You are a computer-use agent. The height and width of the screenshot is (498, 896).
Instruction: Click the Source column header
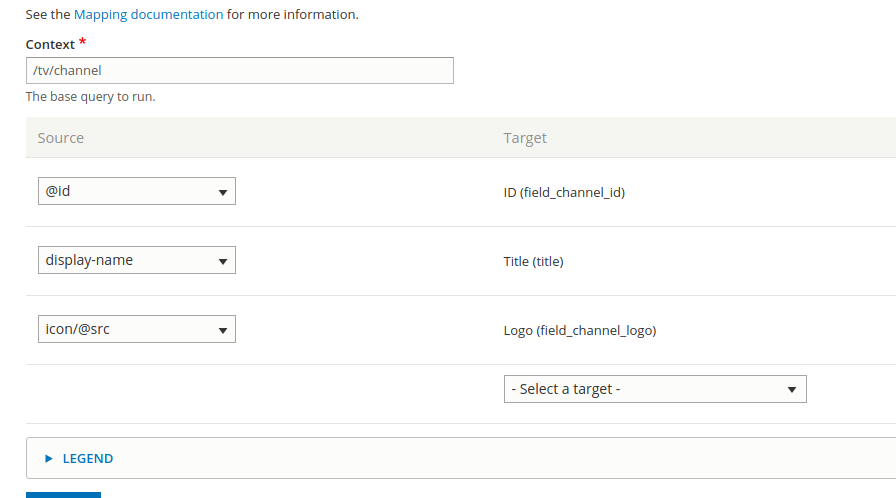click(61, 138)
